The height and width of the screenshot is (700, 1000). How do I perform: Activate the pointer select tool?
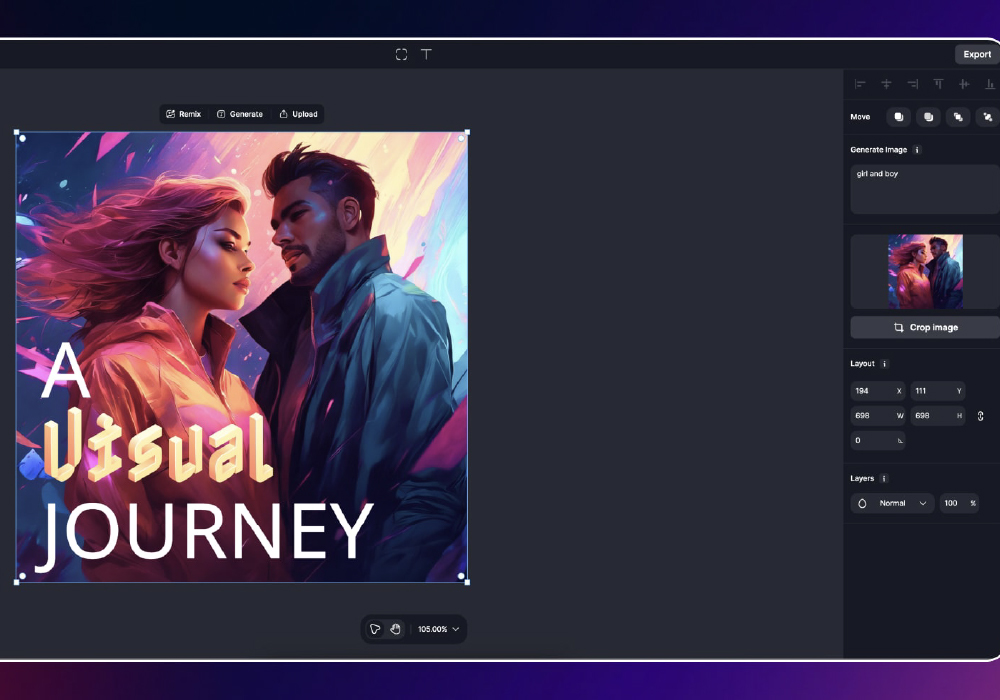point(375,629)
